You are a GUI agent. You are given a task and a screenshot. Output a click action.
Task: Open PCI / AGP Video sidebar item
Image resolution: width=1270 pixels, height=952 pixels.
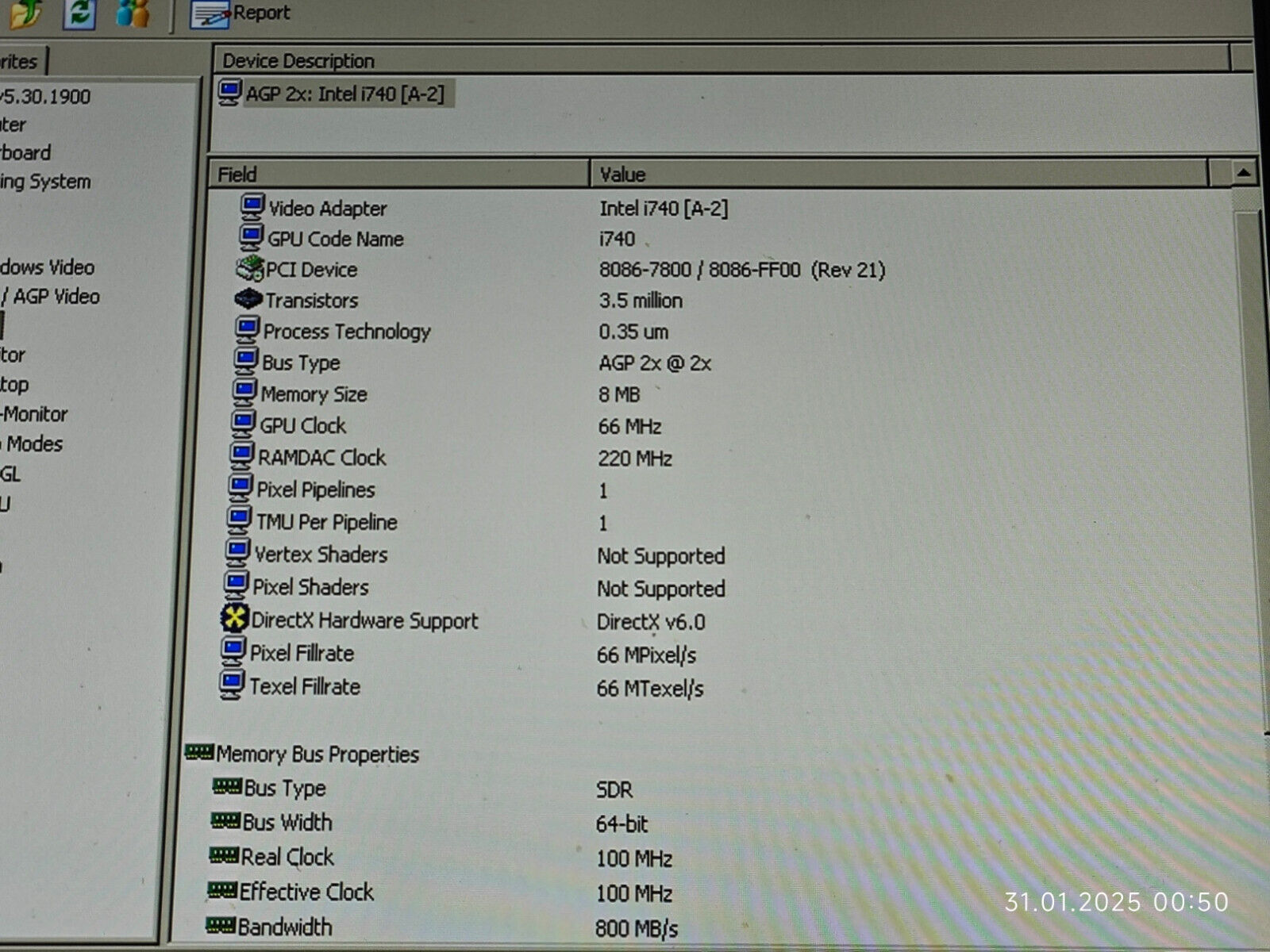[51, 297]
